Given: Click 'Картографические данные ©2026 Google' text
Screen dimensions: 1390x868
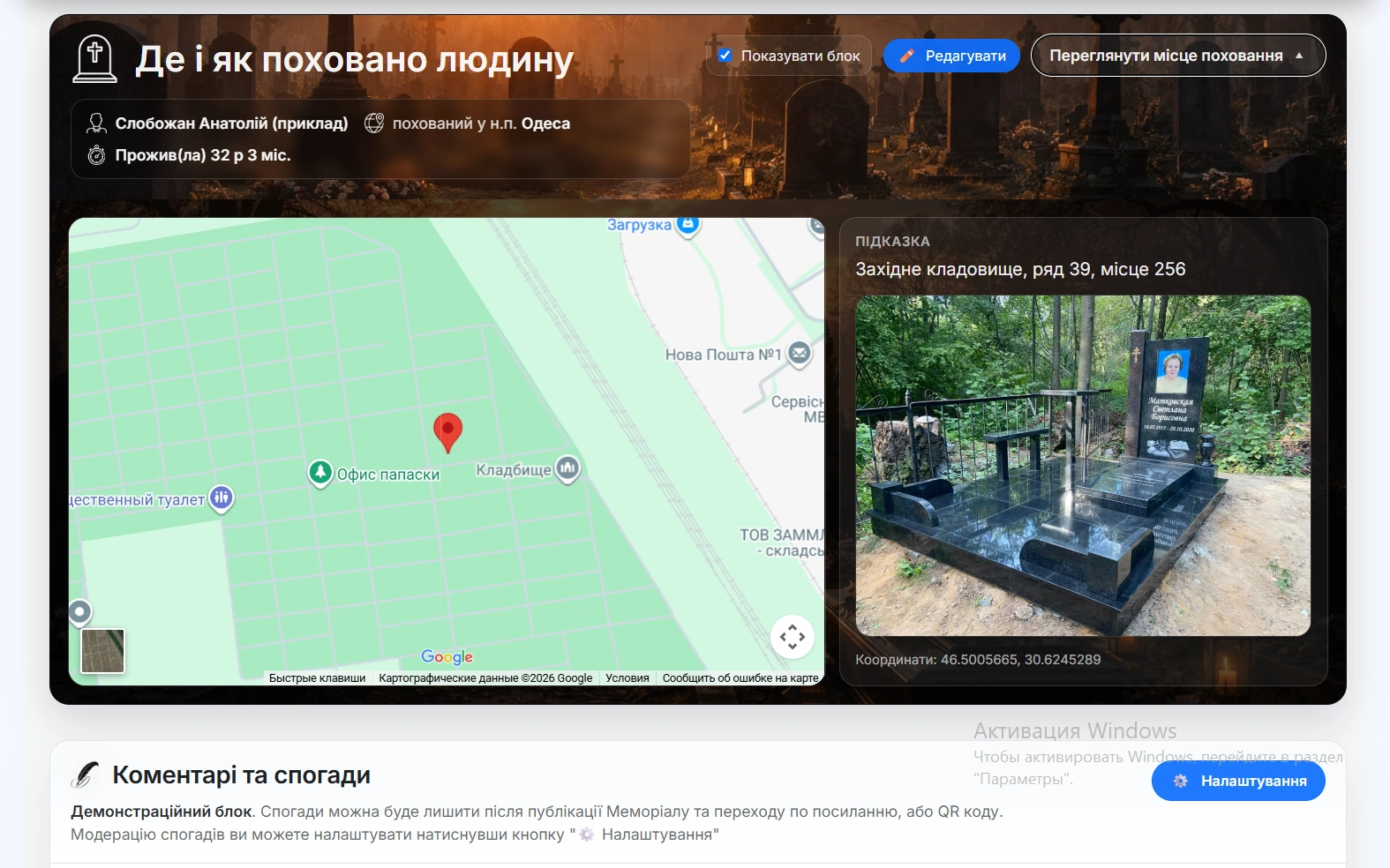Looking at the screenshot, I should [x=485, y=678].
